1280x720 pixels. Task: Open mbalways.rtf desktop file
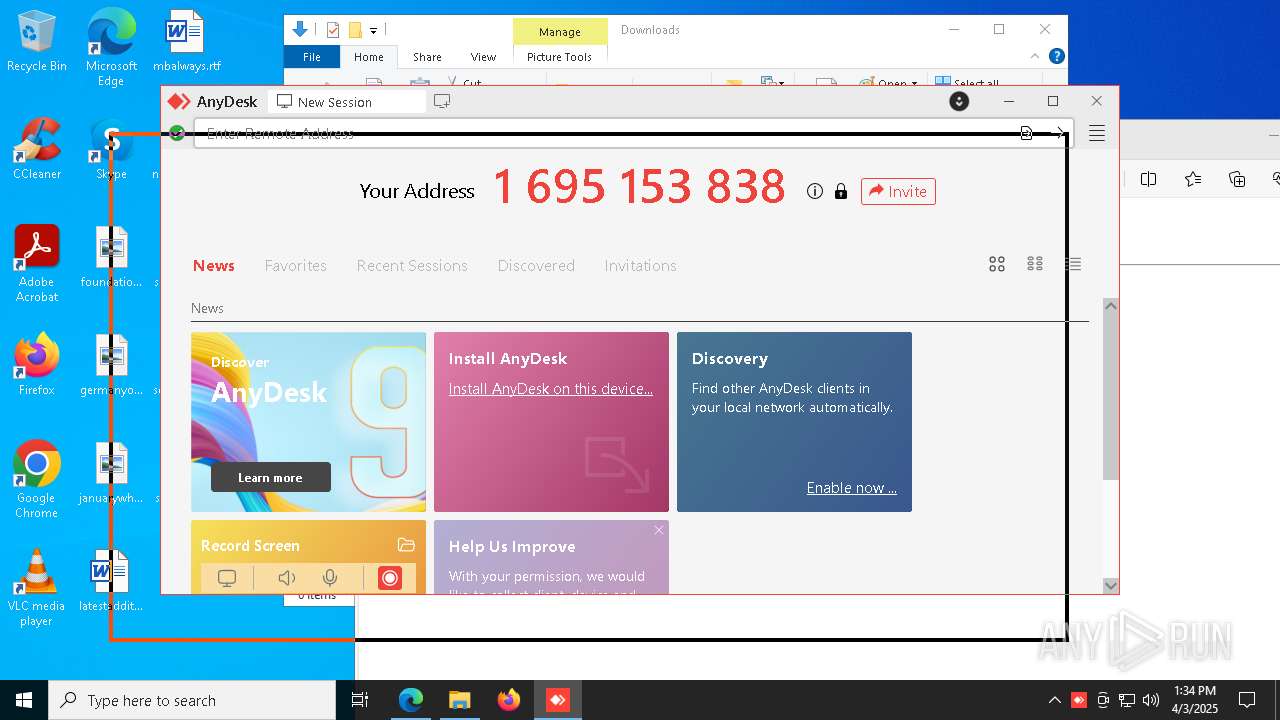pos(186,41)
